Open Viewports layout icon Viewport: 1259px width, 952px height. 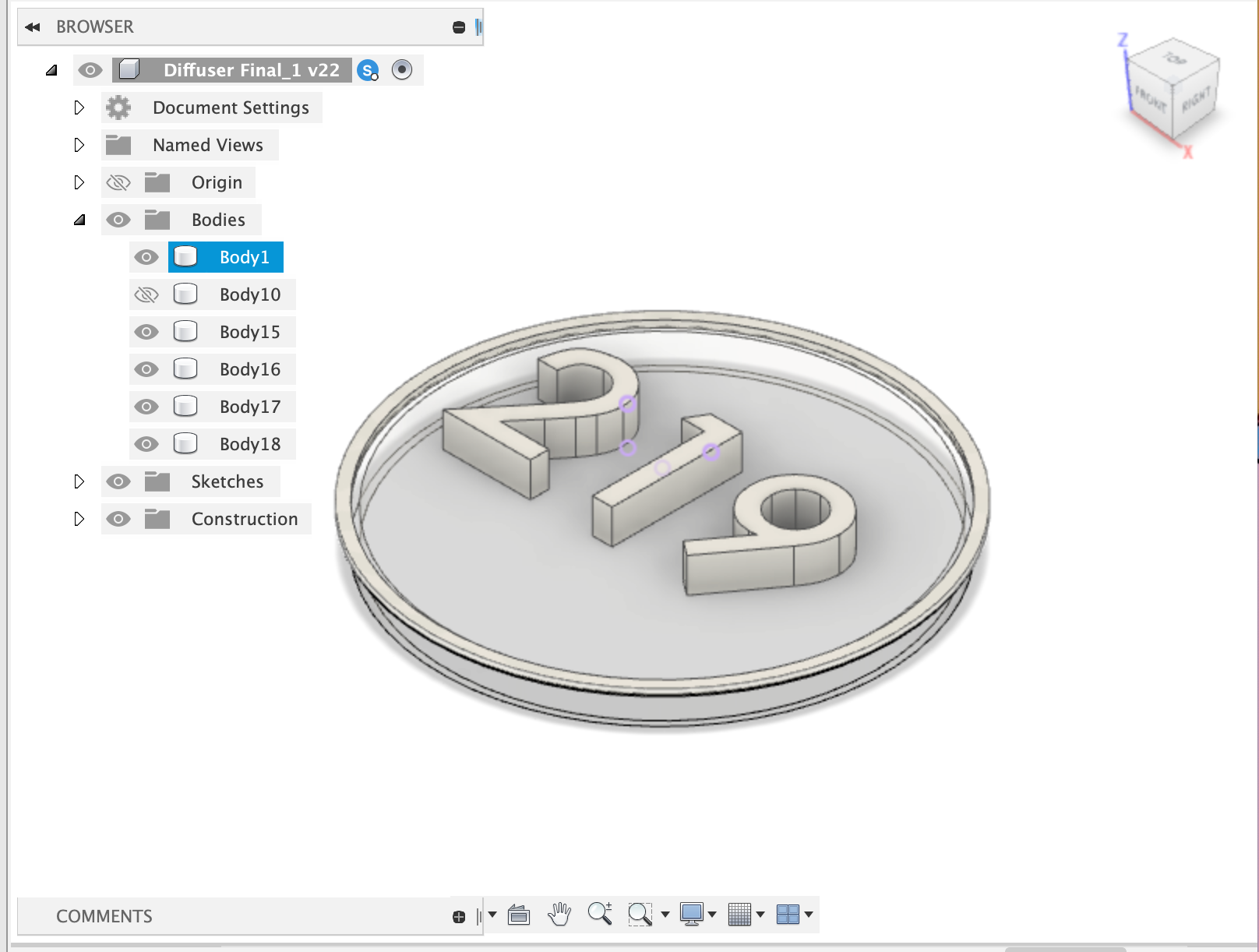point(788,915)
